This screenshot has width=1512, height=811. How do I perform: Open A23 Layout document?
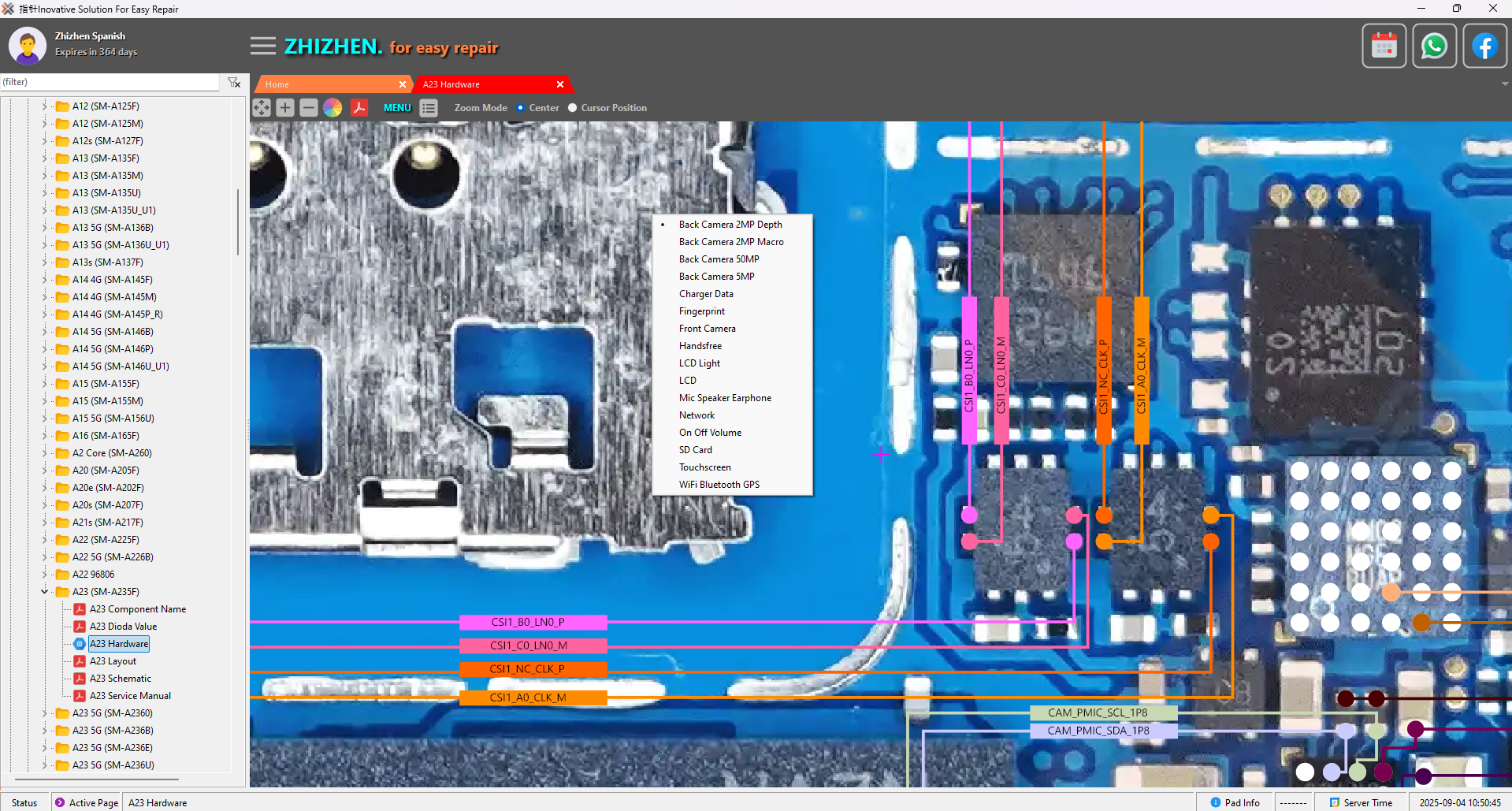(113, 661)
